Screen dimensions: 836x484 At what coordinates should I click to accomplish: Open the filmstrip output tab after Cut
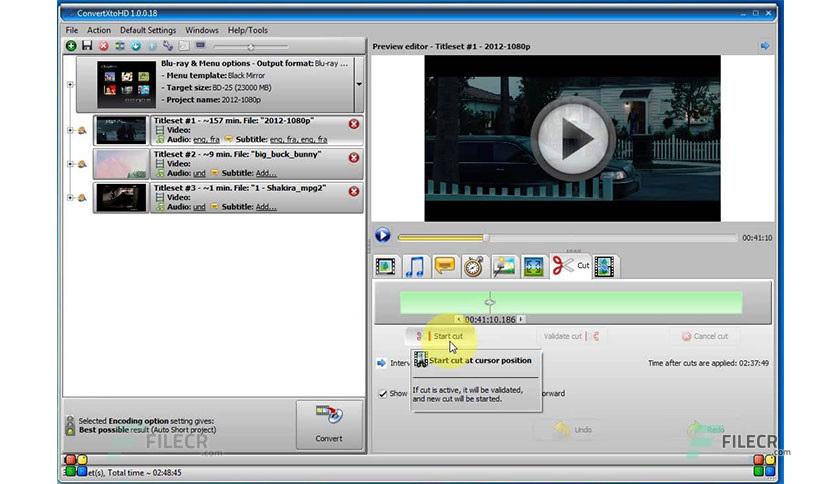[604, 266]
